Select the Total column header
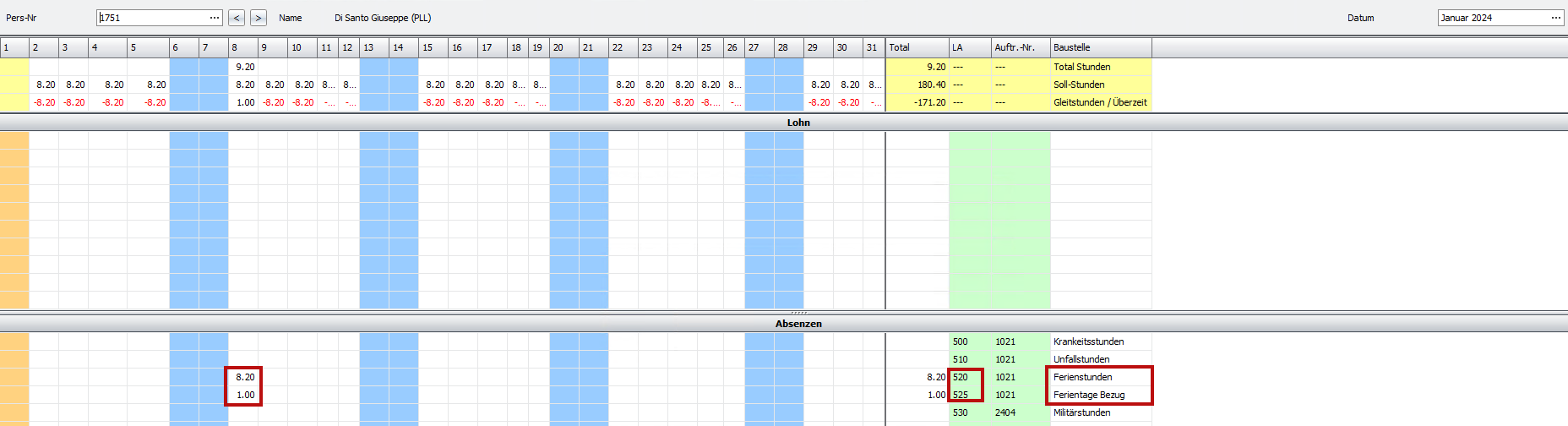 coord(917,47)
